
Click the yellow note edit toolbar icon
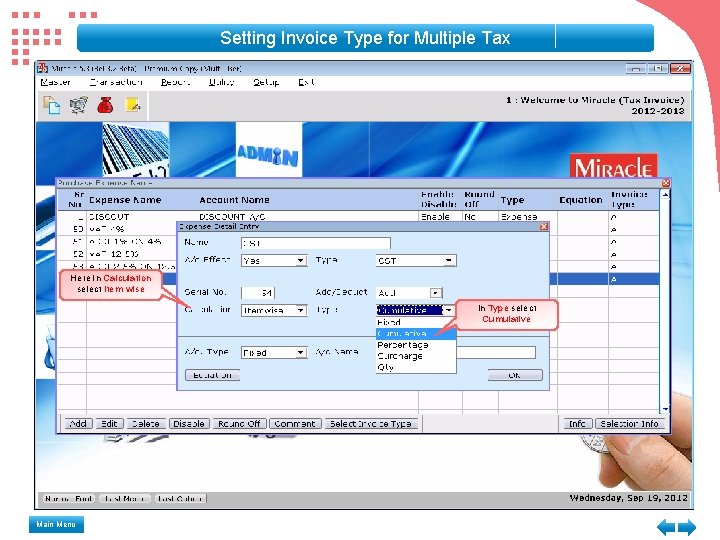coord(133,105)
